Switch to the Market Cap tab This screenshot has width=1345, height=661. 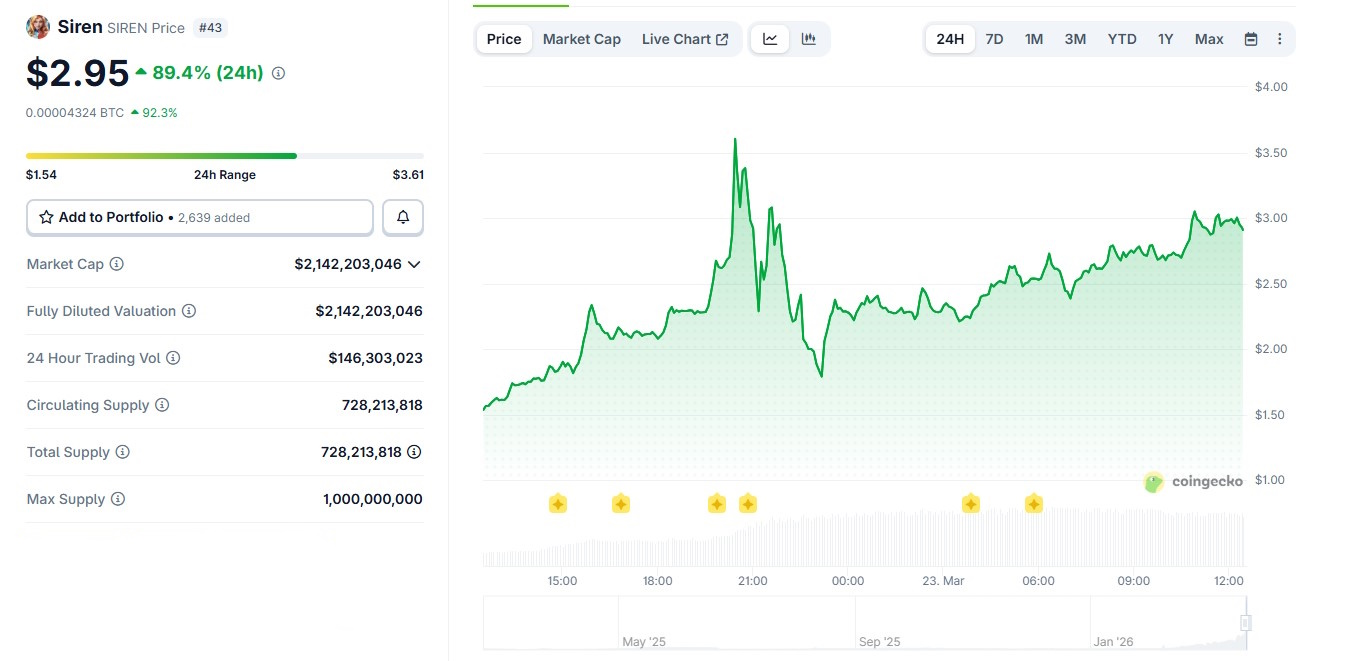click(581, 39)
